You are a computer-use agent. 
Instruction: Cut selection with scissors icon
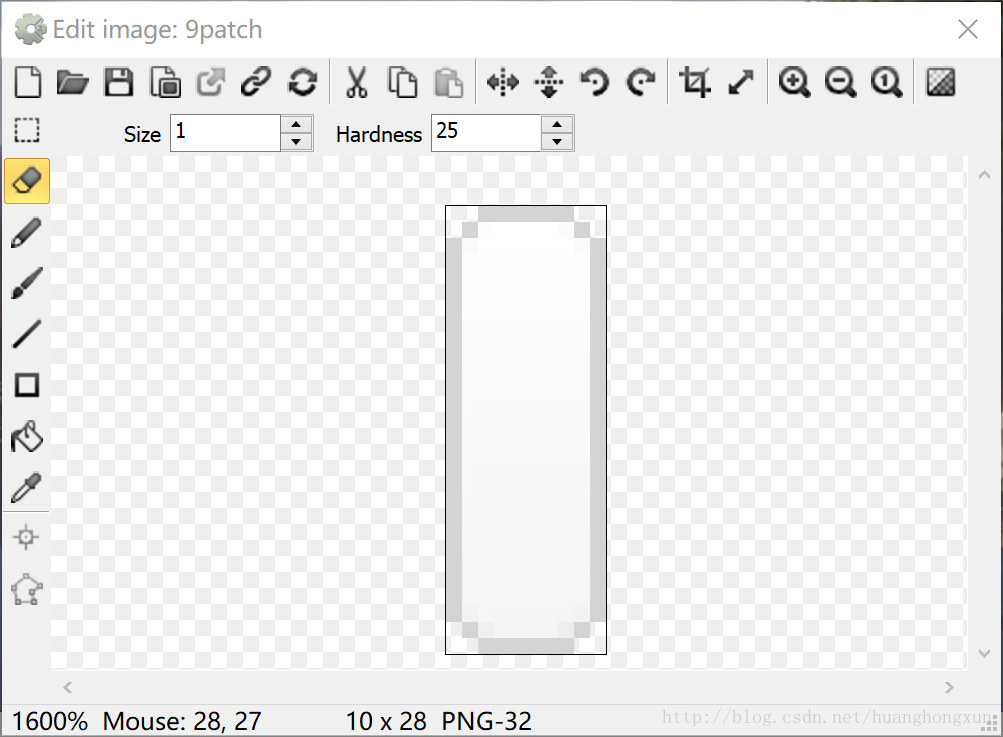[x=356, y=82]
